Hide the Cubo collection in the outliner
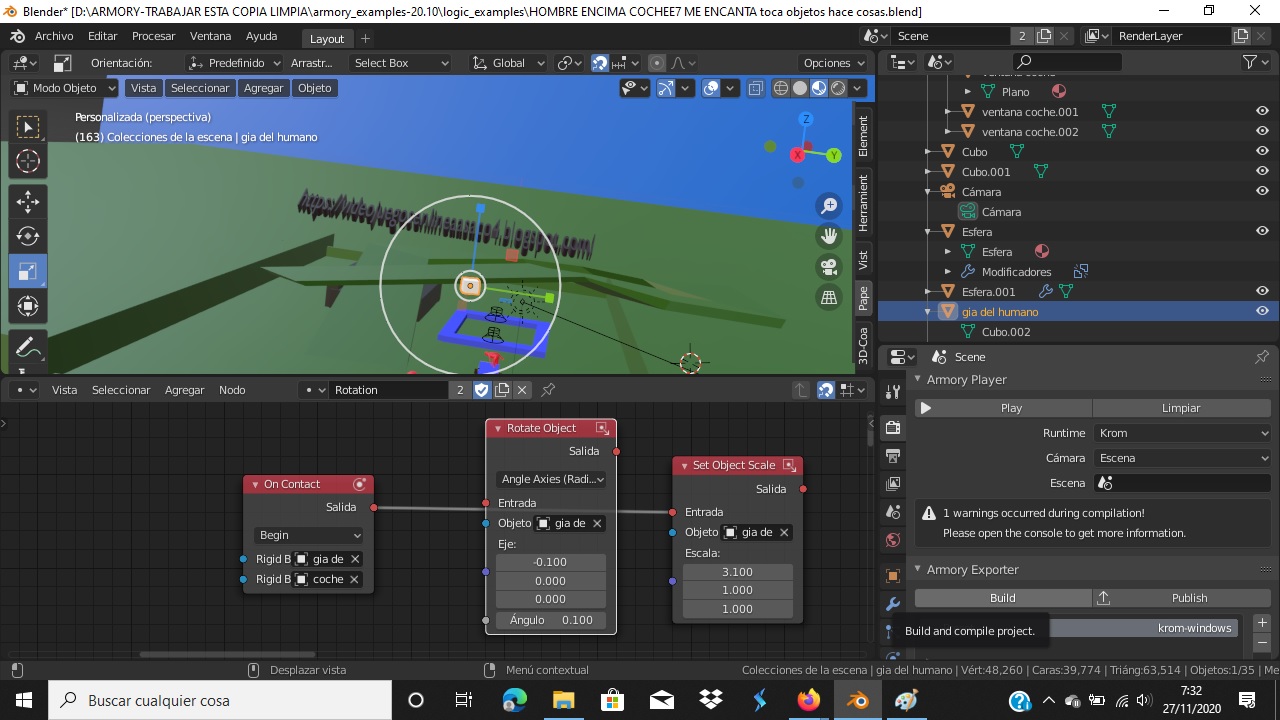 (x=1262, y=151)
